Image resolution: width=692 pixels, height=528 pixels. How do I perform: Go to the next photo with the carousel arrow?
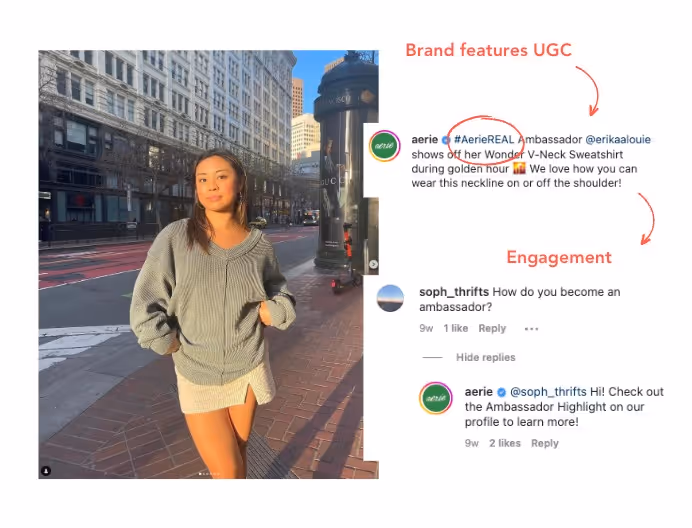[x=373, y=264]
